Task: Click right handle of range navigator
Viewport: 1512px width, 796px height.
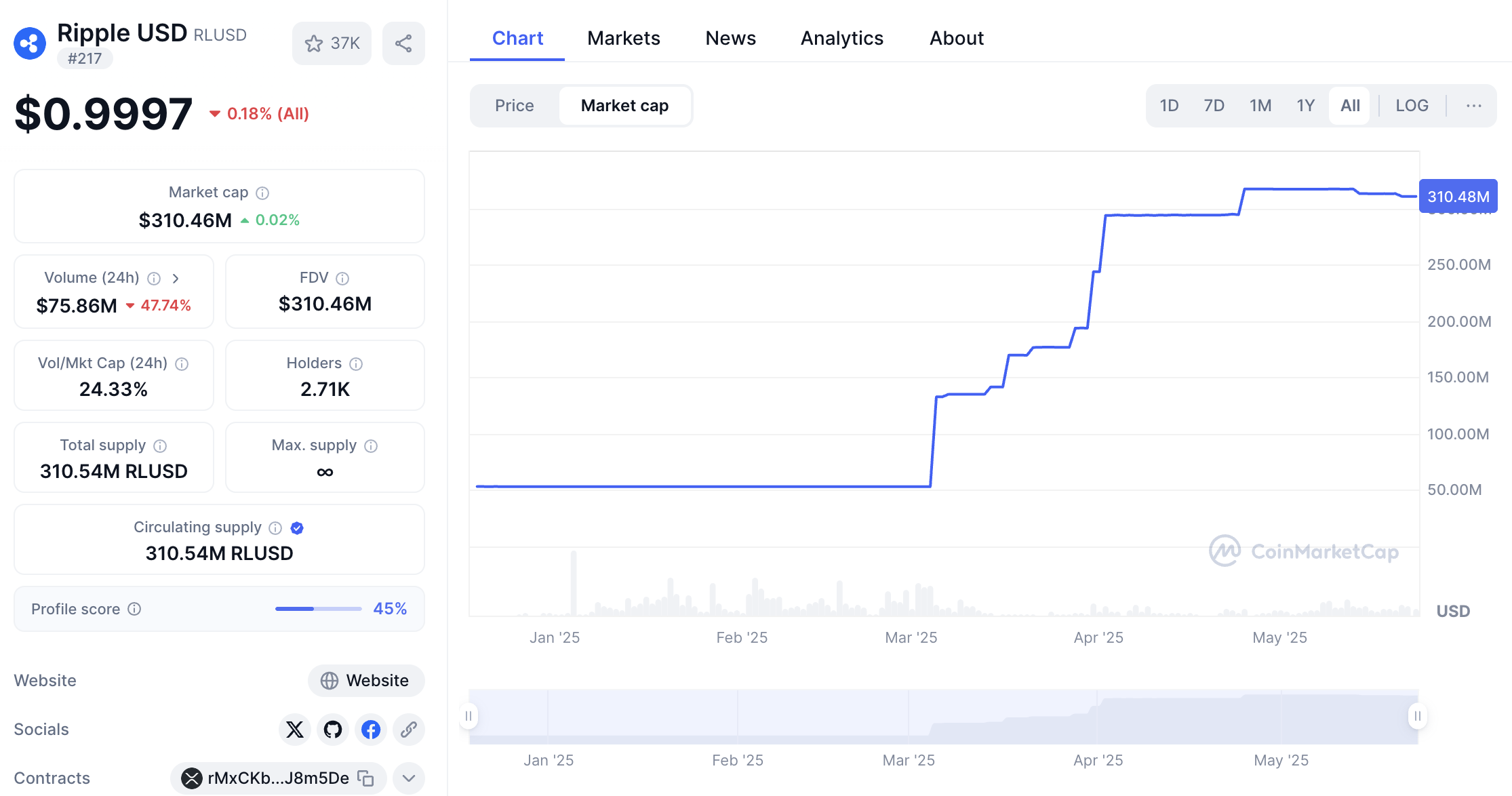Action: tap(1418, 716)
